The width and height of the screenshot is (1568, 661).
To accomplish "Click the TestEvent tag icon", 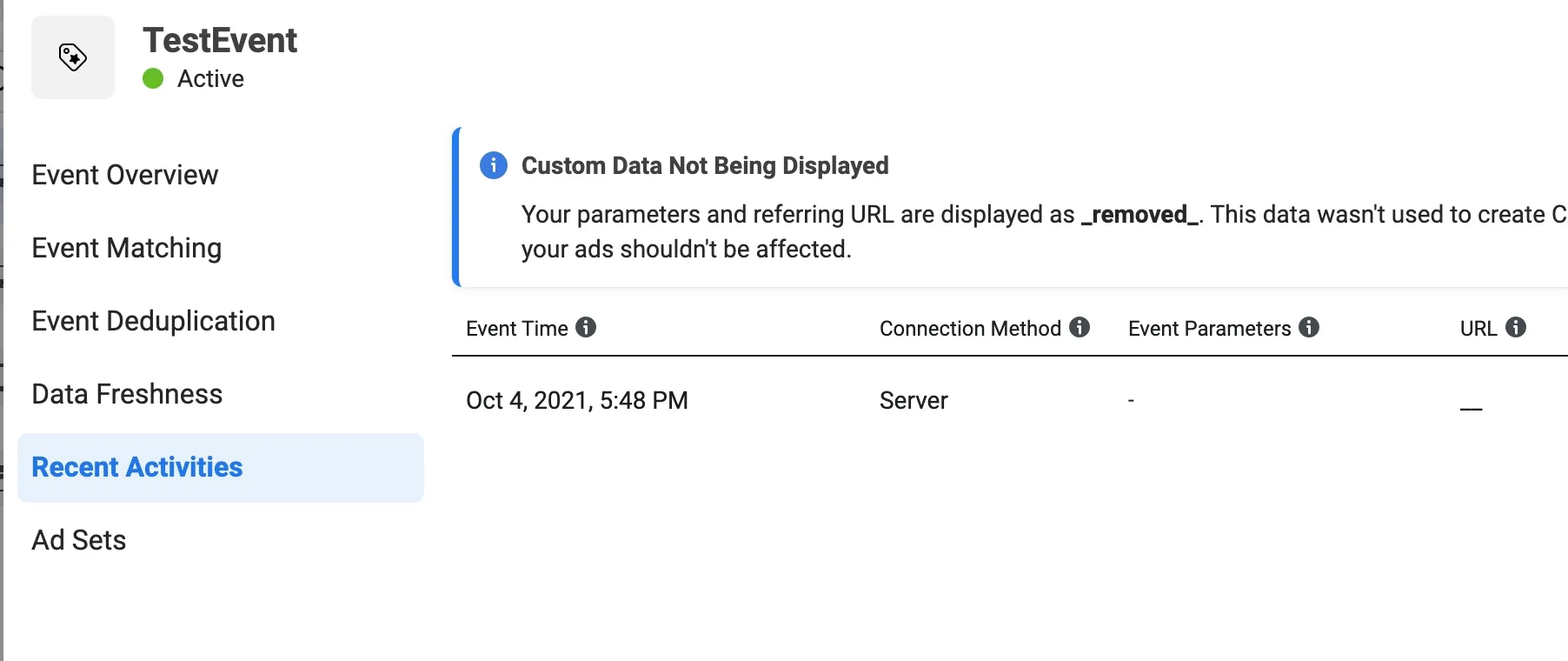I will pyautogui.click(x=73, y=57).
